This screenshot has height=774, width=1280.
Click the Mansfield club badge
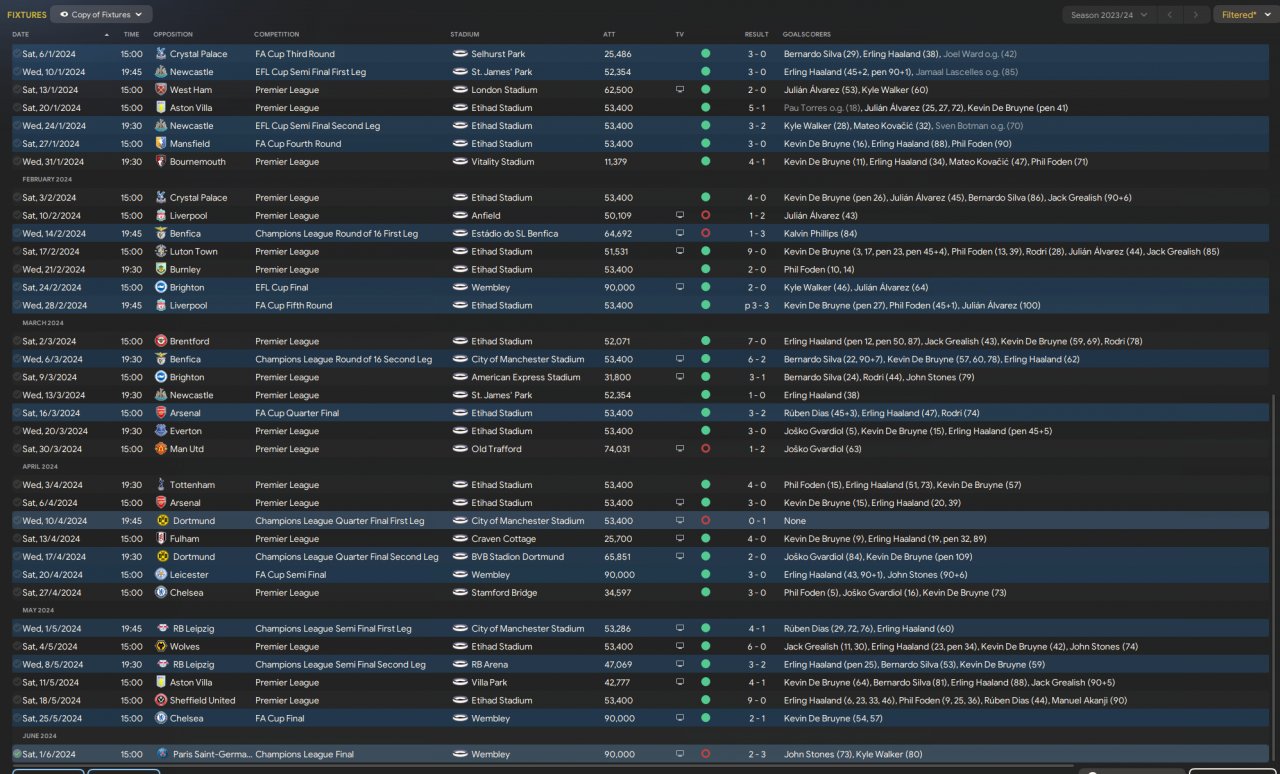(x=161, y=144)
